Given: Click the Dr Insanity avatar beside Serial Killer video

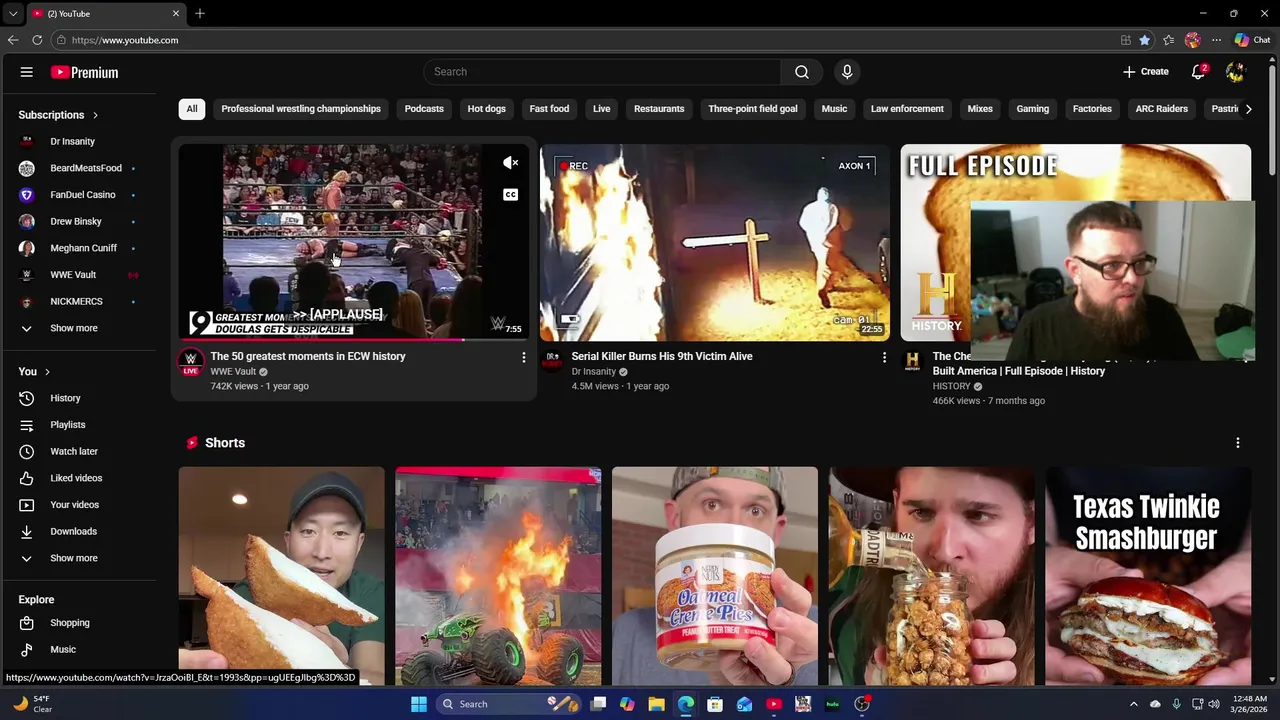Looking at the screenshot, I should point(552,362).
